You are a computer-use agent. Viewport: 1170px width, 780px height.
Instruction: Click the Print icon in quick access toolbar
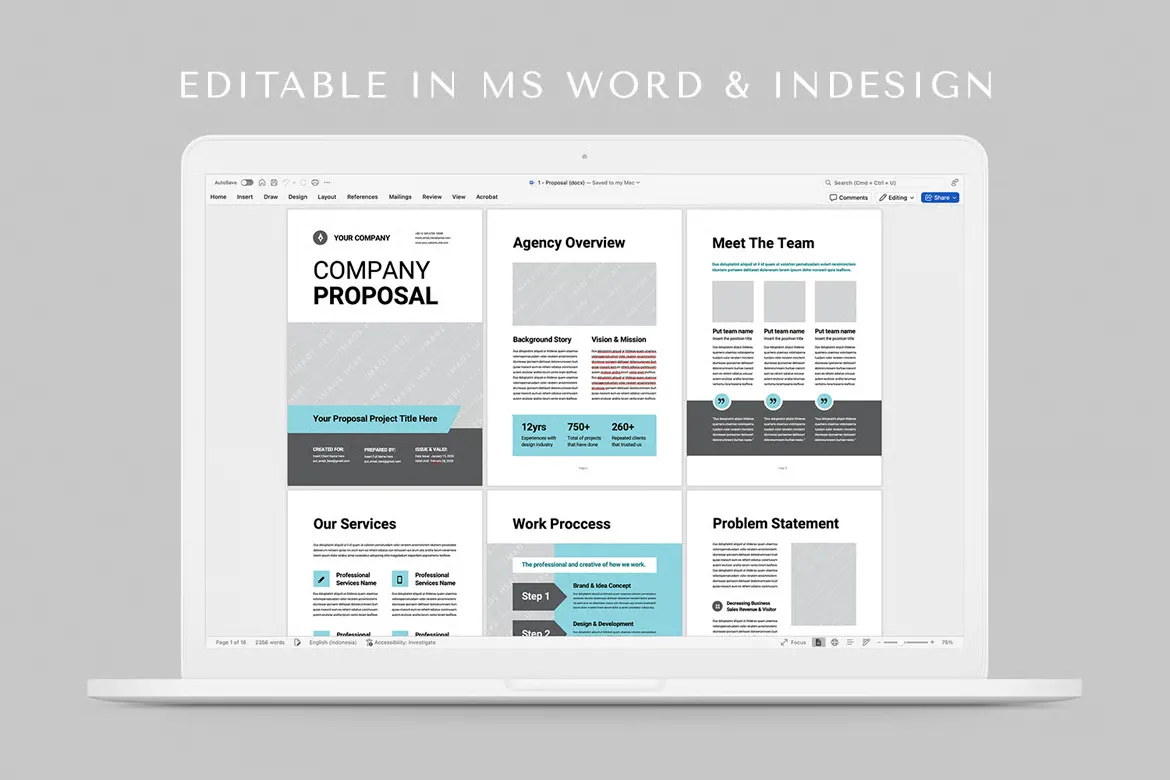click(315, 182)
